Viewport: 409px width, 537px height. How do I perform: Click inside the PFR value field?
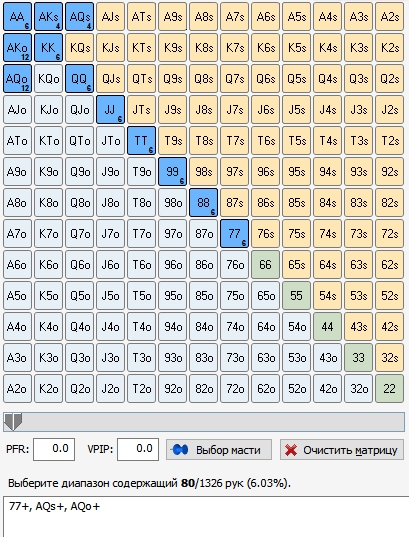pyautogui.click(x=54, y=449)
